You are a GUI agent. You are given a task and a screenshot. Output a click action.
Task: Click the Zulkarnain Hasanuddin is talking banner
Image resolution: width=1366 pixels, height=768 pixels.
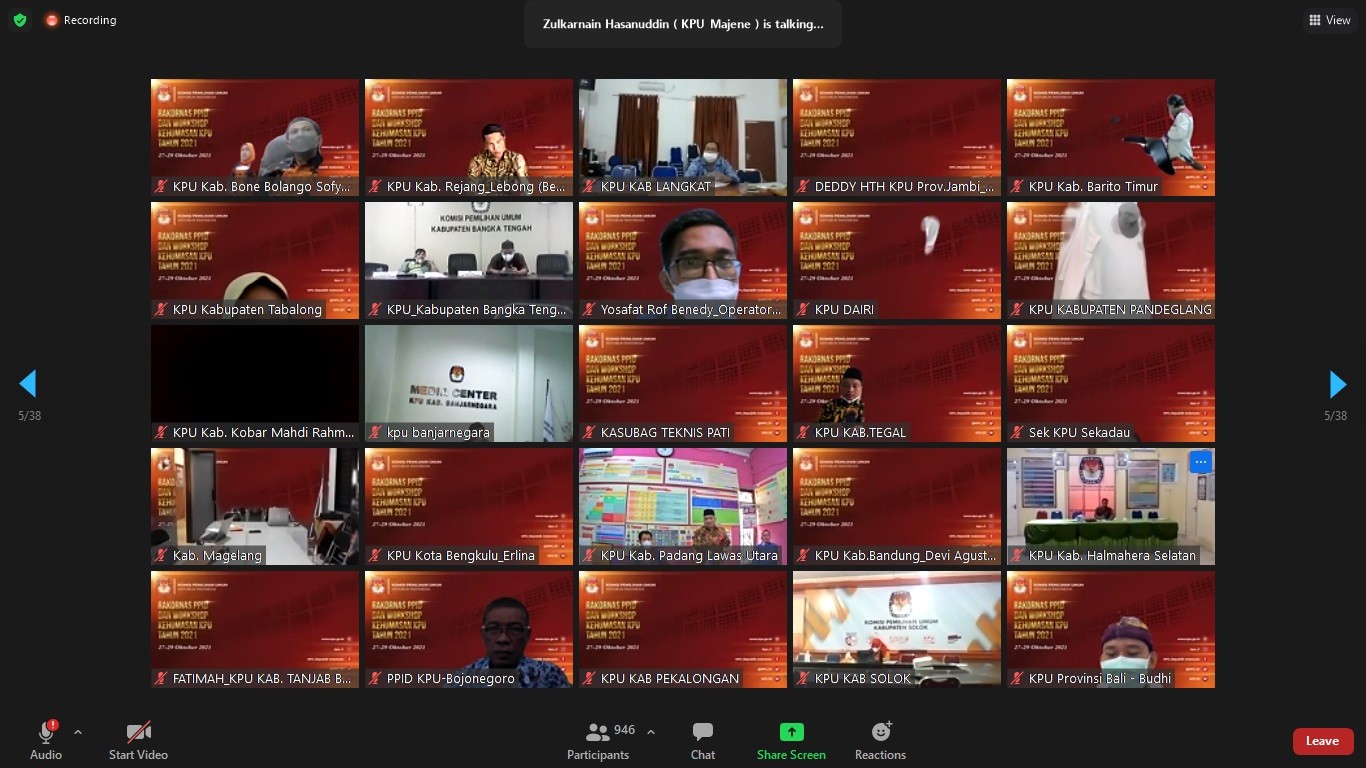pyautogui.click(x=683, y=24)
